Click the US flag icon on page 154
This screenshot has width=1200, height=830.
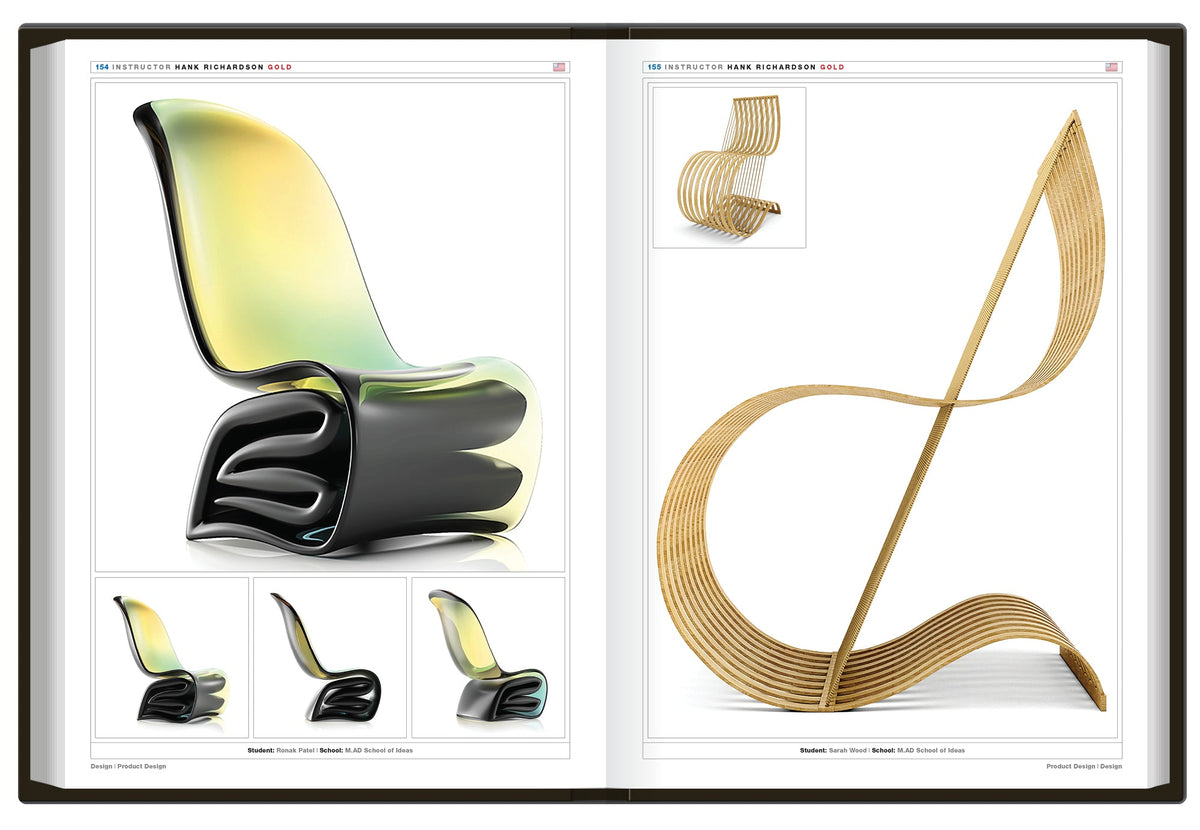[559, 67]
